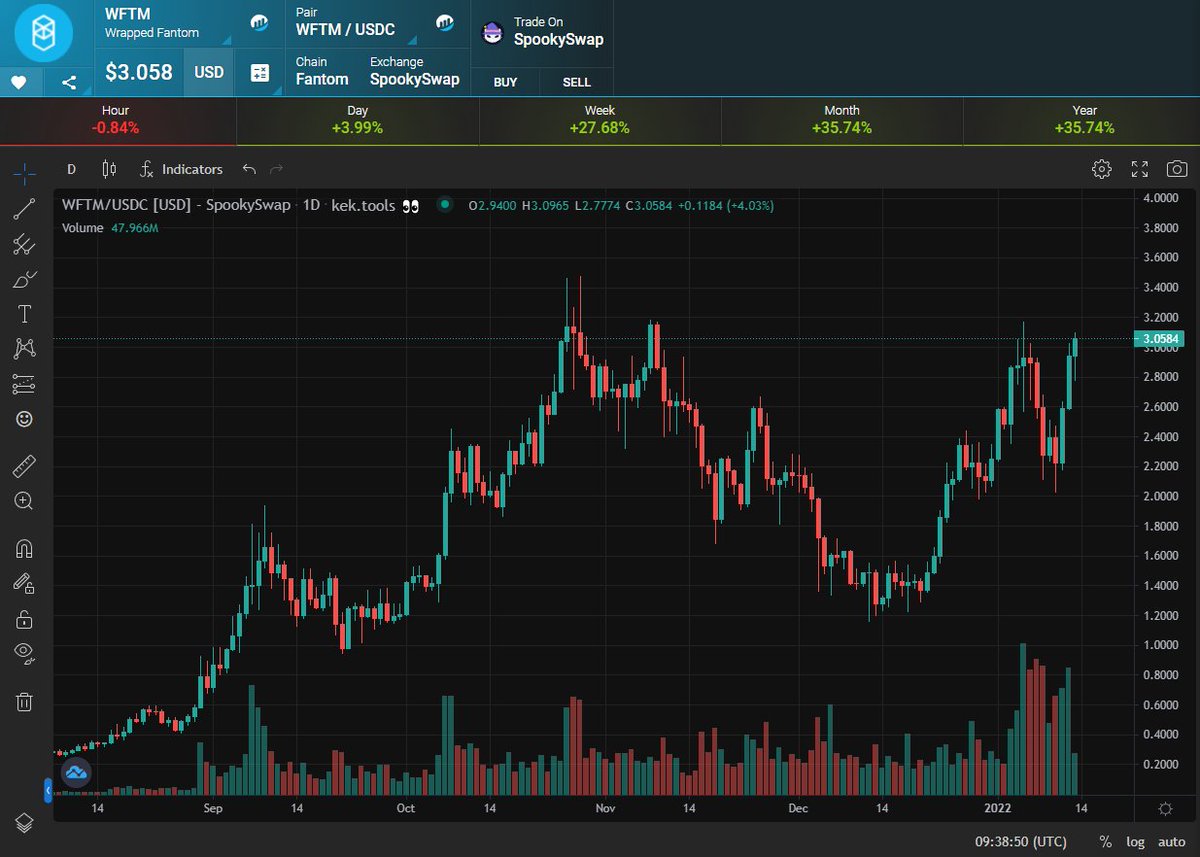Click the current price label 3.0584
The width and height of the screenshot is (1200, 857).
[x=1159, y=339]
